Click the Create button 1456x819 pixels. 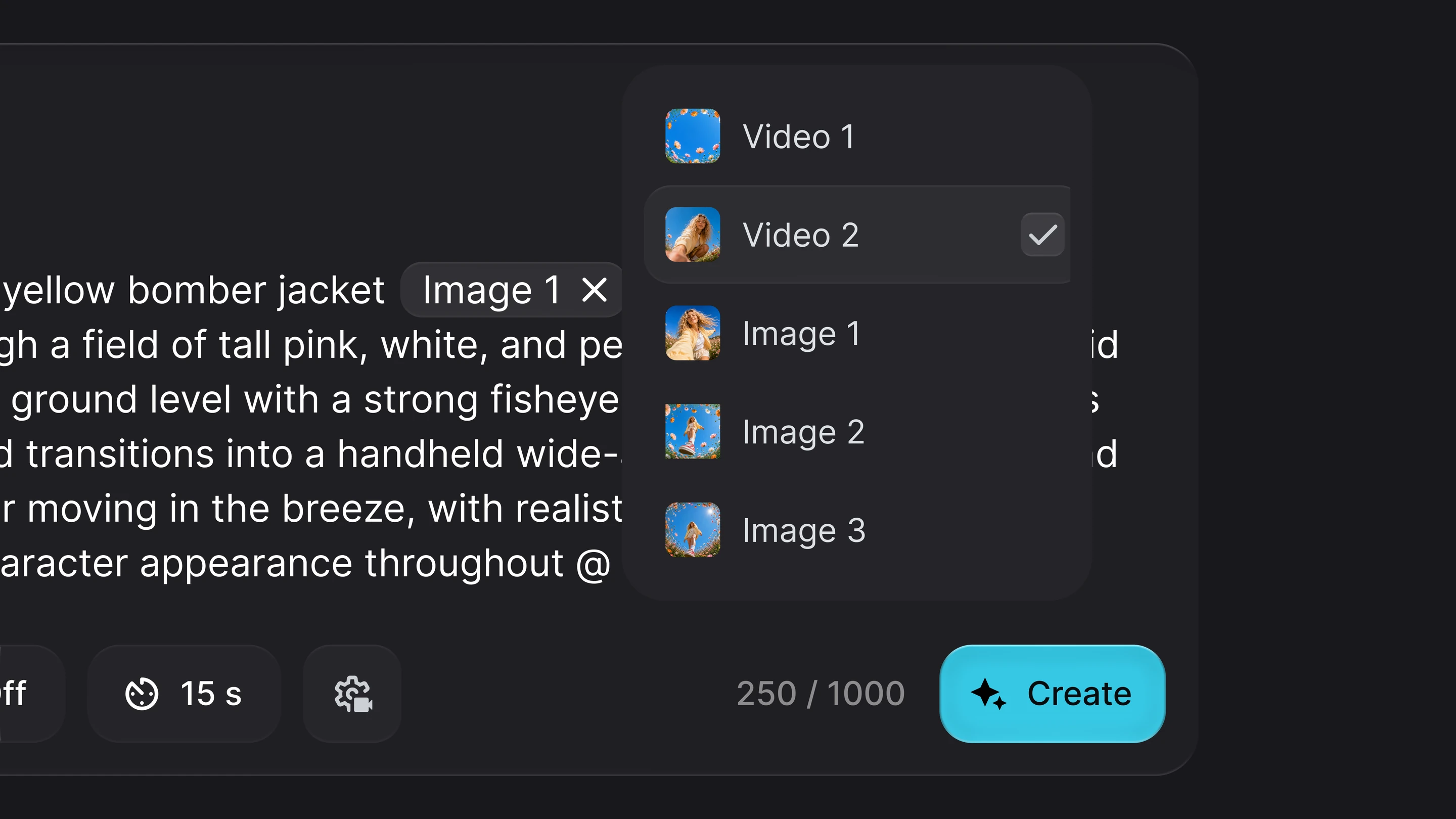coord(1052,694)
